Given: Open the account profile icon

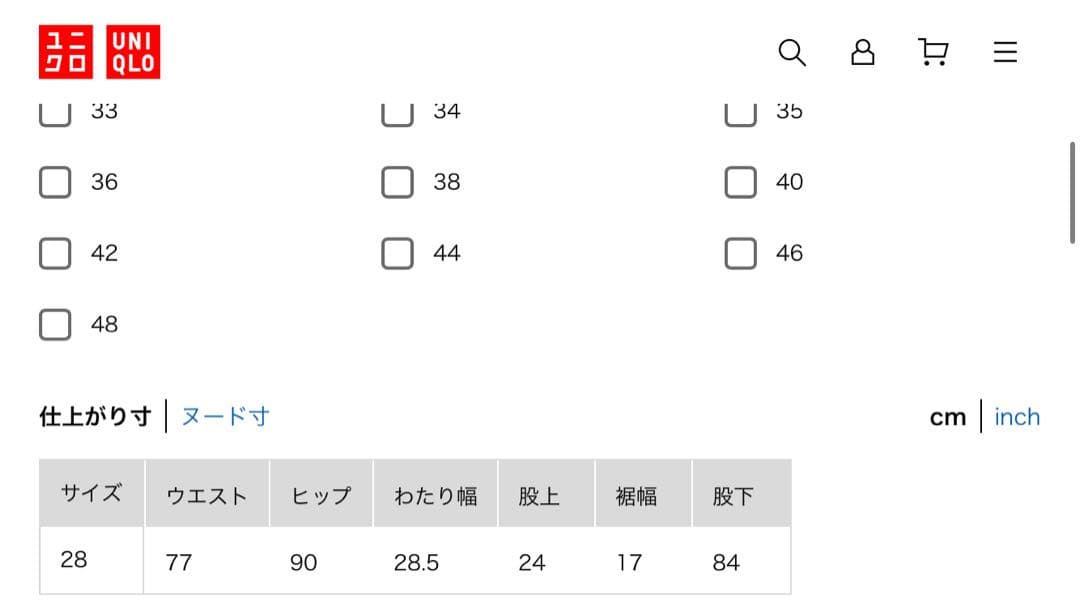Looking at the screenshot, I should tap(862, 52).
